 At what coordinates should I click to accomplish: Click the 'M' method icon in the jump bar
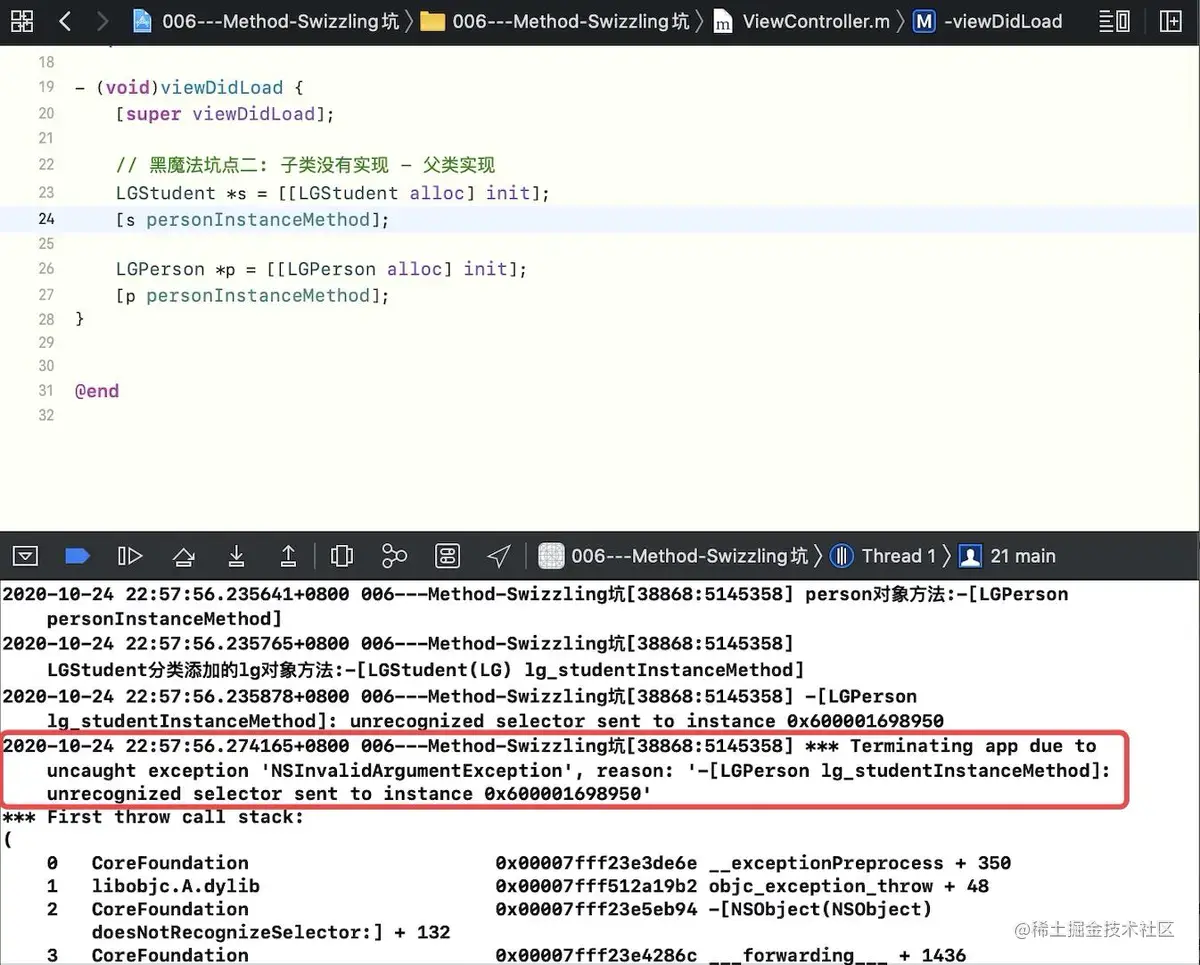[925, 21]
